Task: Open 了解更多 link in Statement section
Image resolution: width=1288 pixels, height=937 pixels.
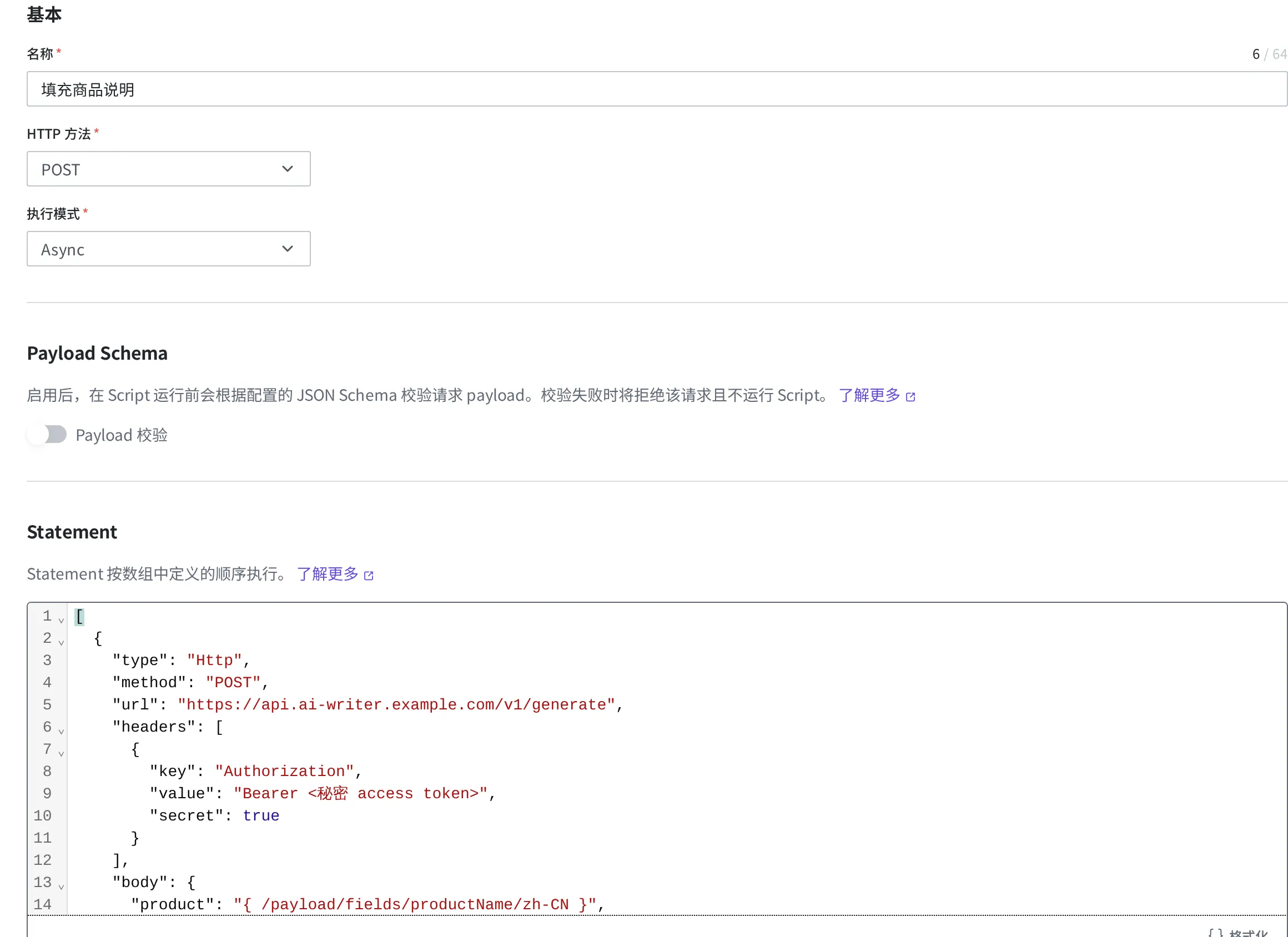Action: click(327, 574)
